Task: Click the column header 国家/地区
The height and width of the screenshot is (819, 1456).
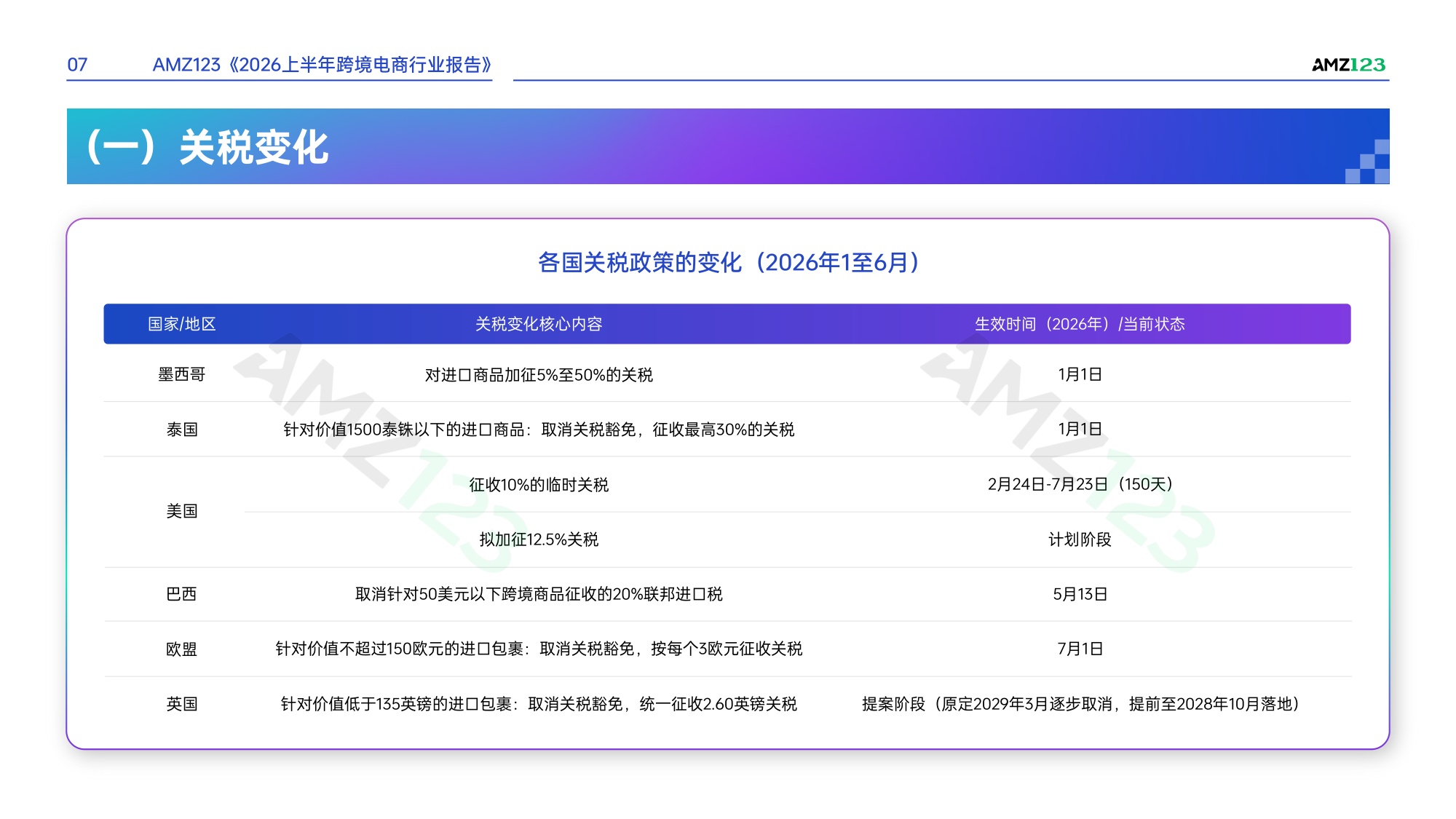Action: 182,324
